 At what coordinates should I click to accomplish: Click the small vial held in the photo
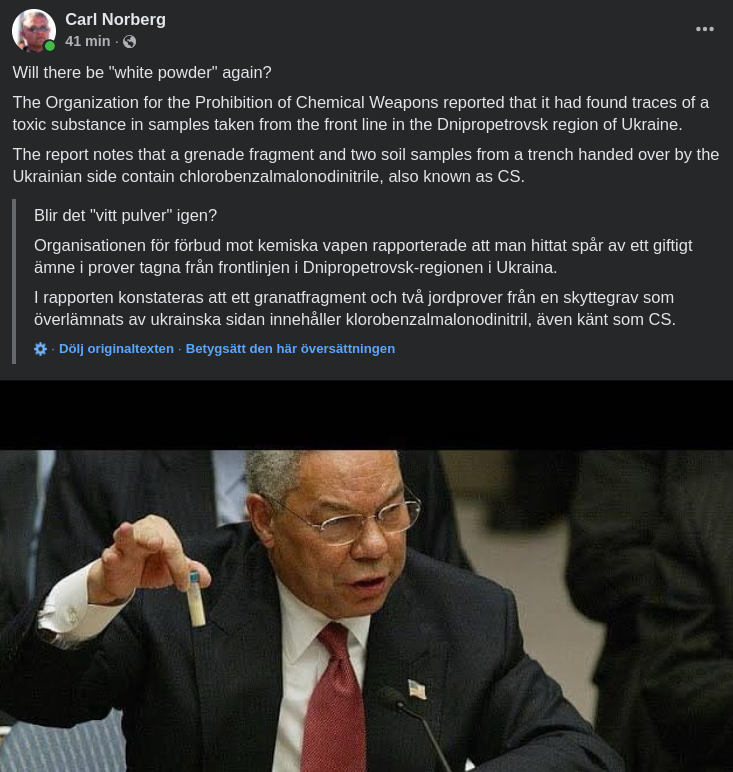point(197,599)
